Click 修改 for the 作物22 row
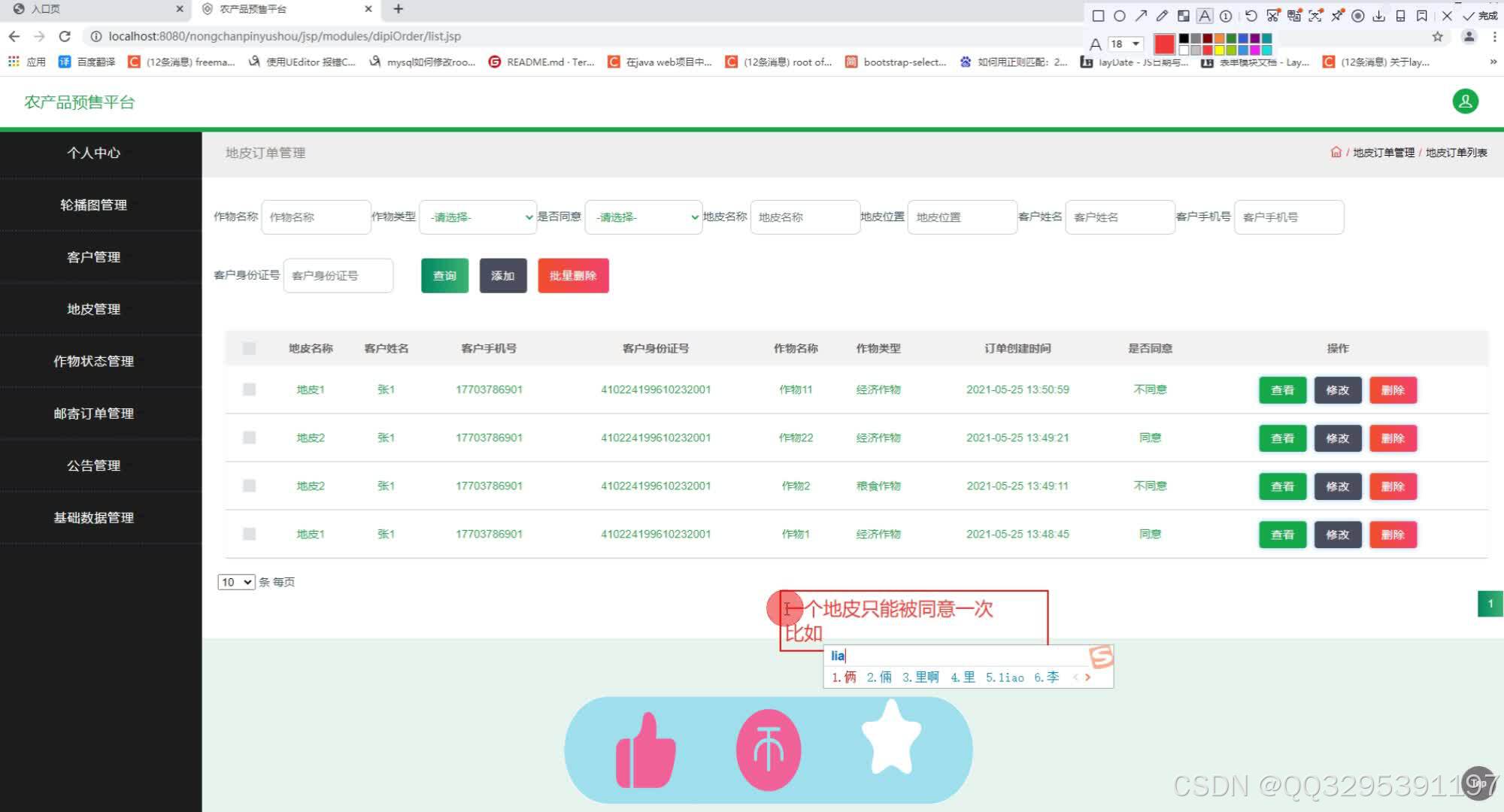This screenshot has height=812, width=1504. click(1338, 438)
